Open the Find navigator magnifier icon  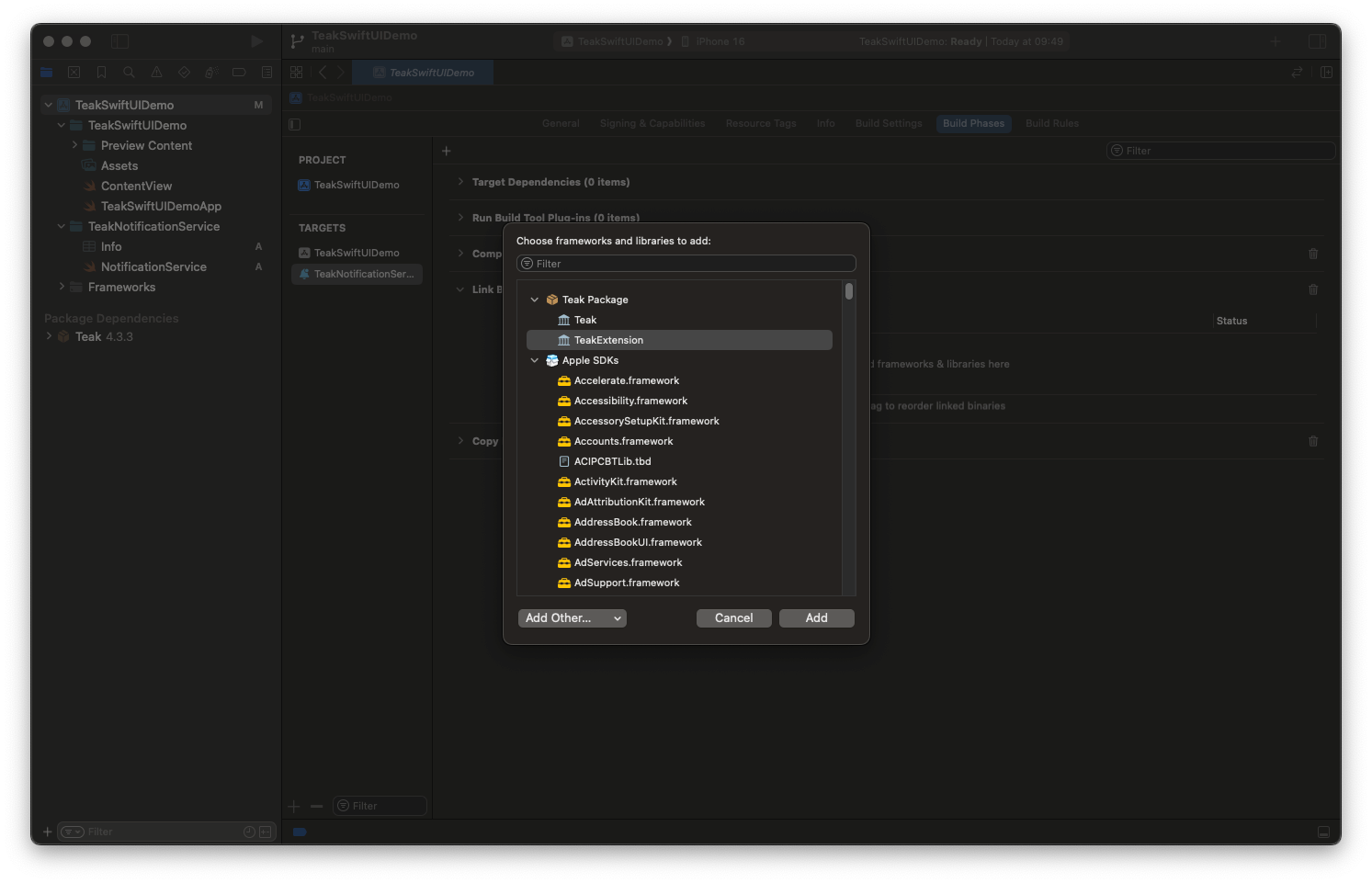(129, 73)
